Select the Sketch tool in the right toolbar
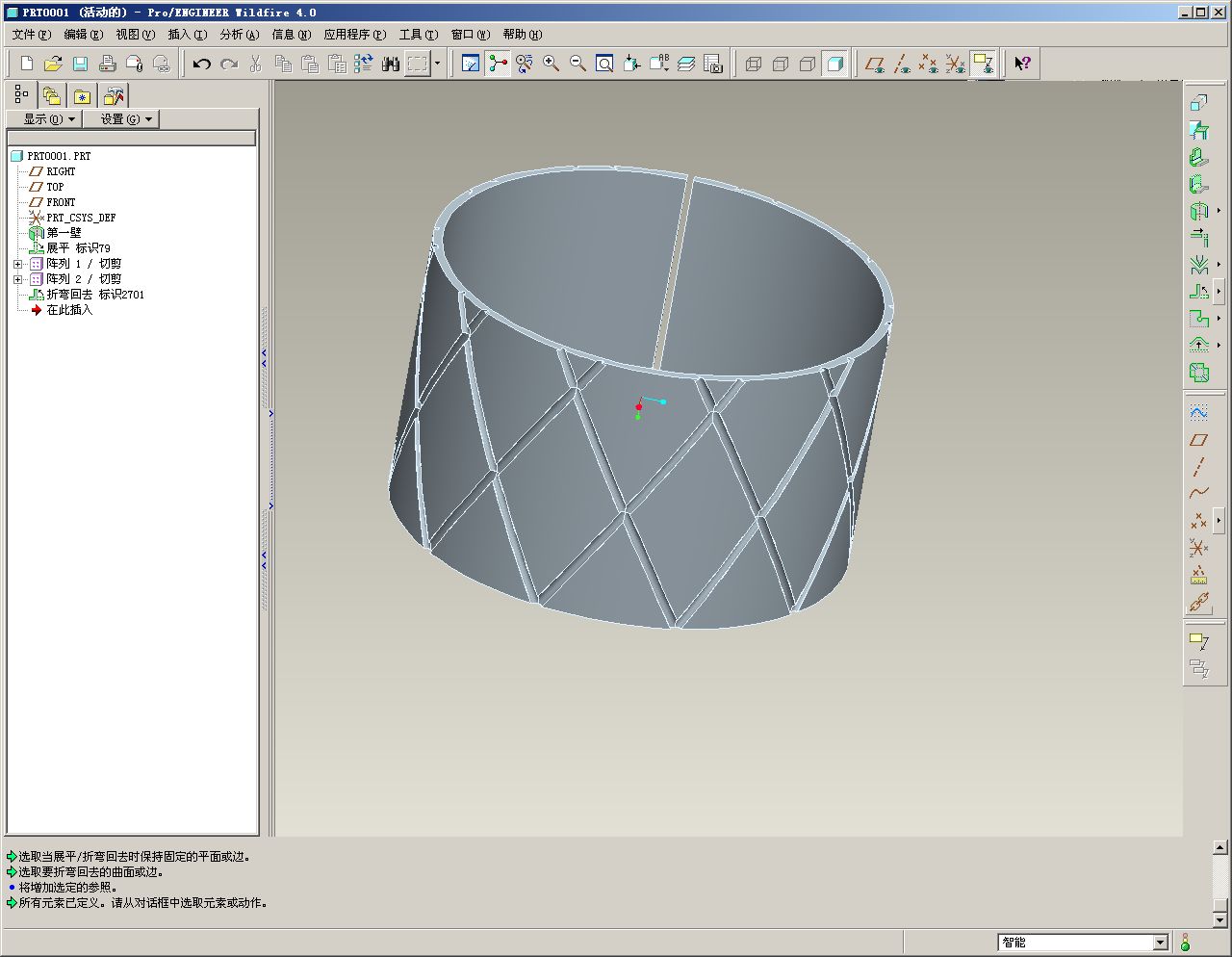 click(1198, 413)
